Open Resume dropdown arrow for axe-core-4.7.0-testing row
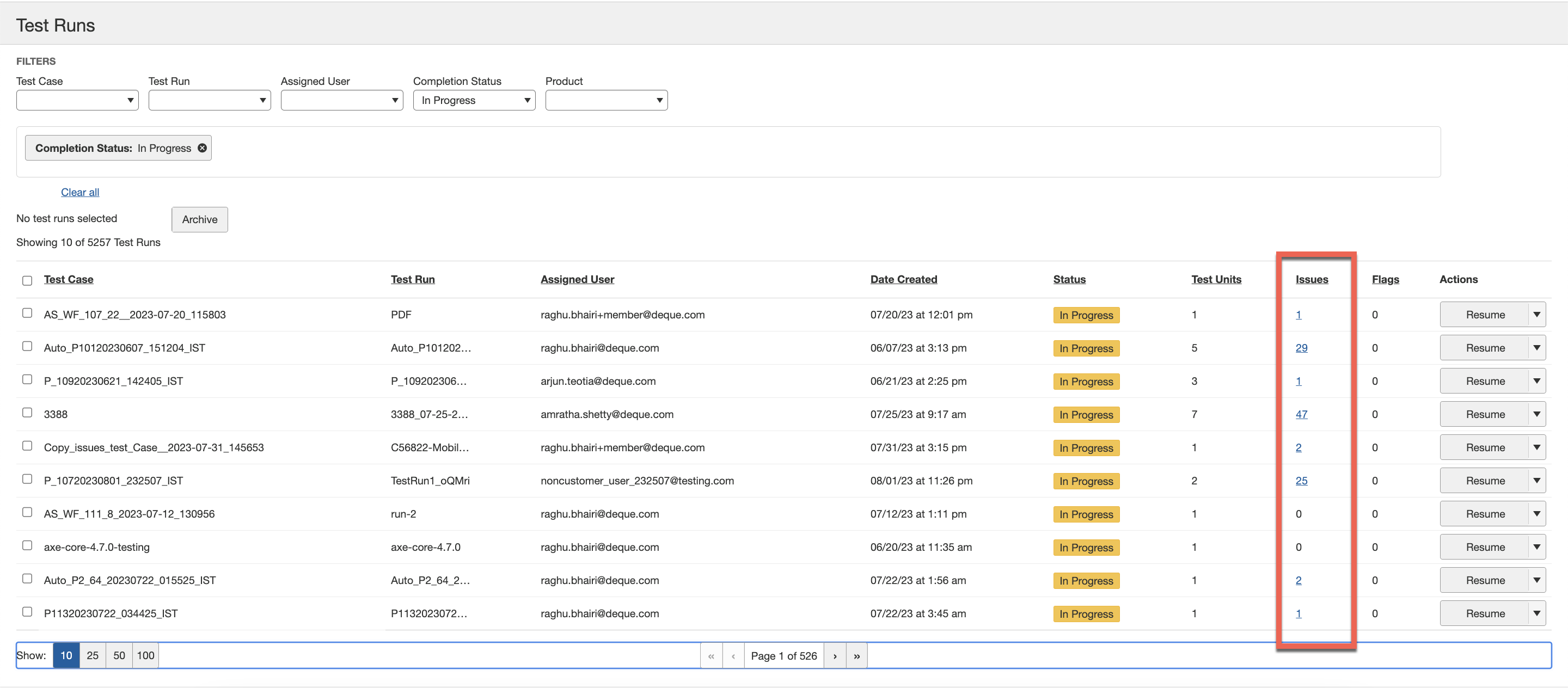 click(1536, 547)
